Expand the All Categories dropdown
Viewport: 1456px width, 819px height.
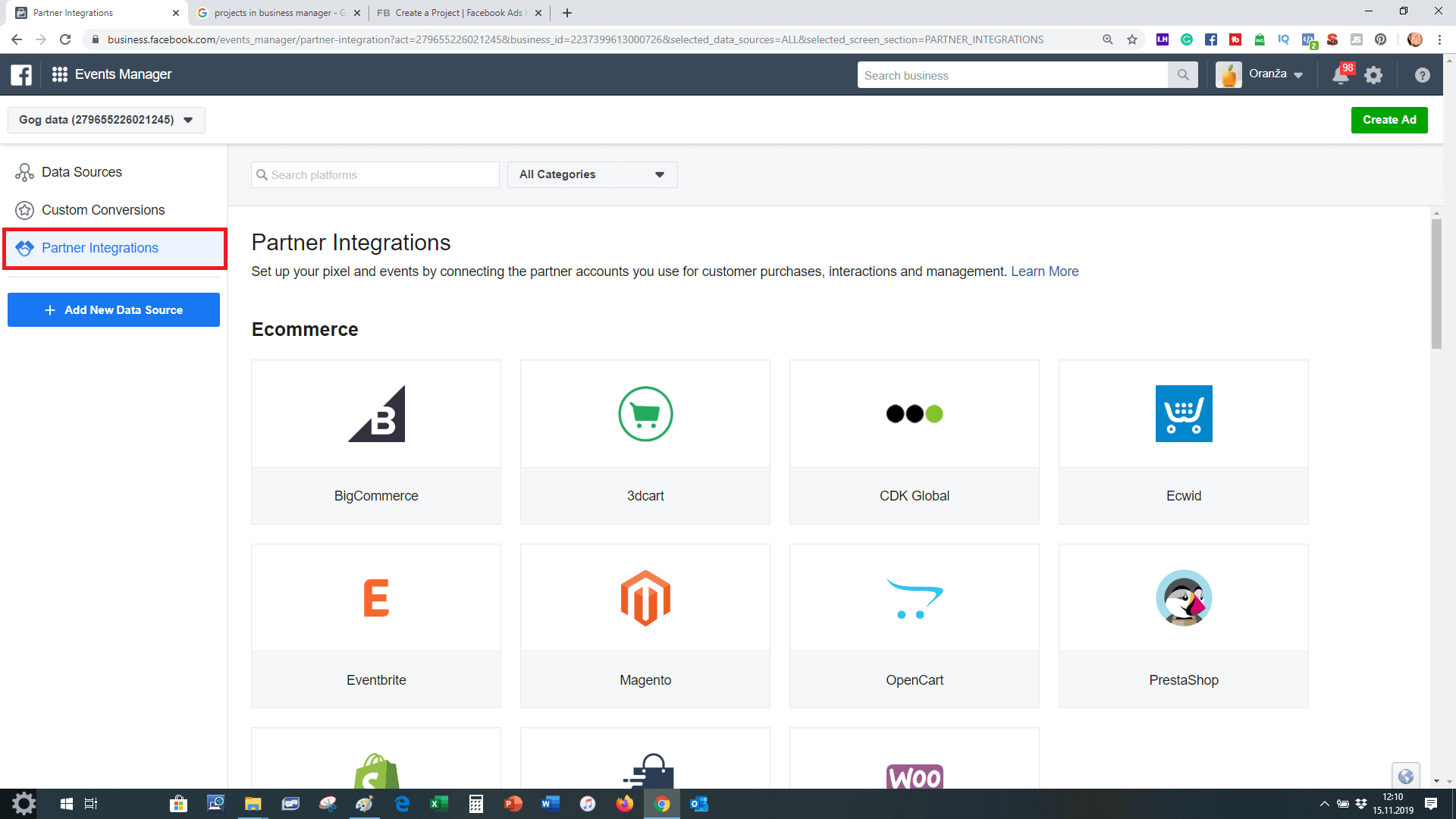592,174
